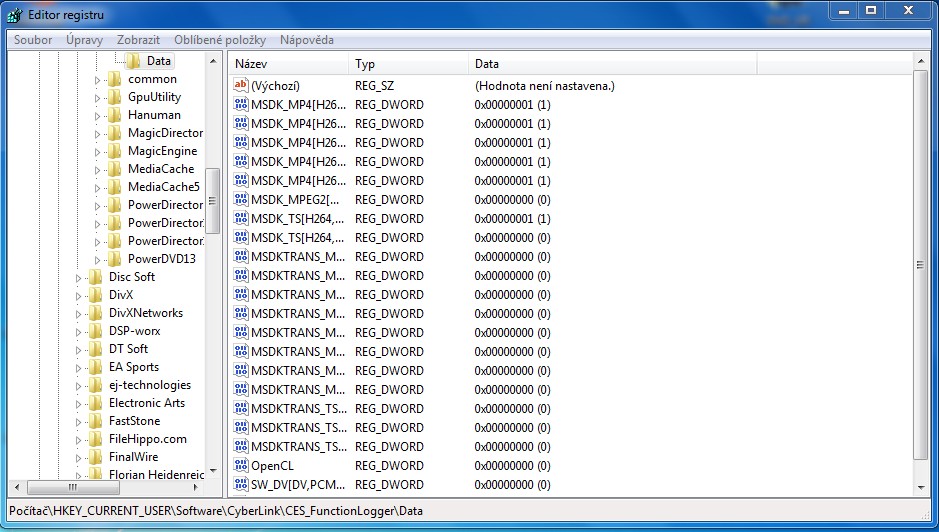Image resolution: width=939 pixels, height=532 pixels.
Task: Expand the DT Soft key
Action: [78, 349]
